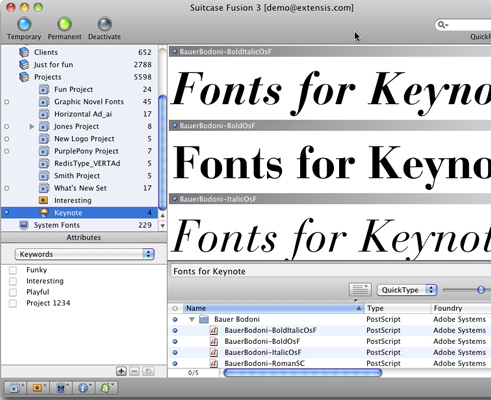Open the info icon in bottom toolbar
The width and height of the screenshot is (491, 400).
(83, 388)
